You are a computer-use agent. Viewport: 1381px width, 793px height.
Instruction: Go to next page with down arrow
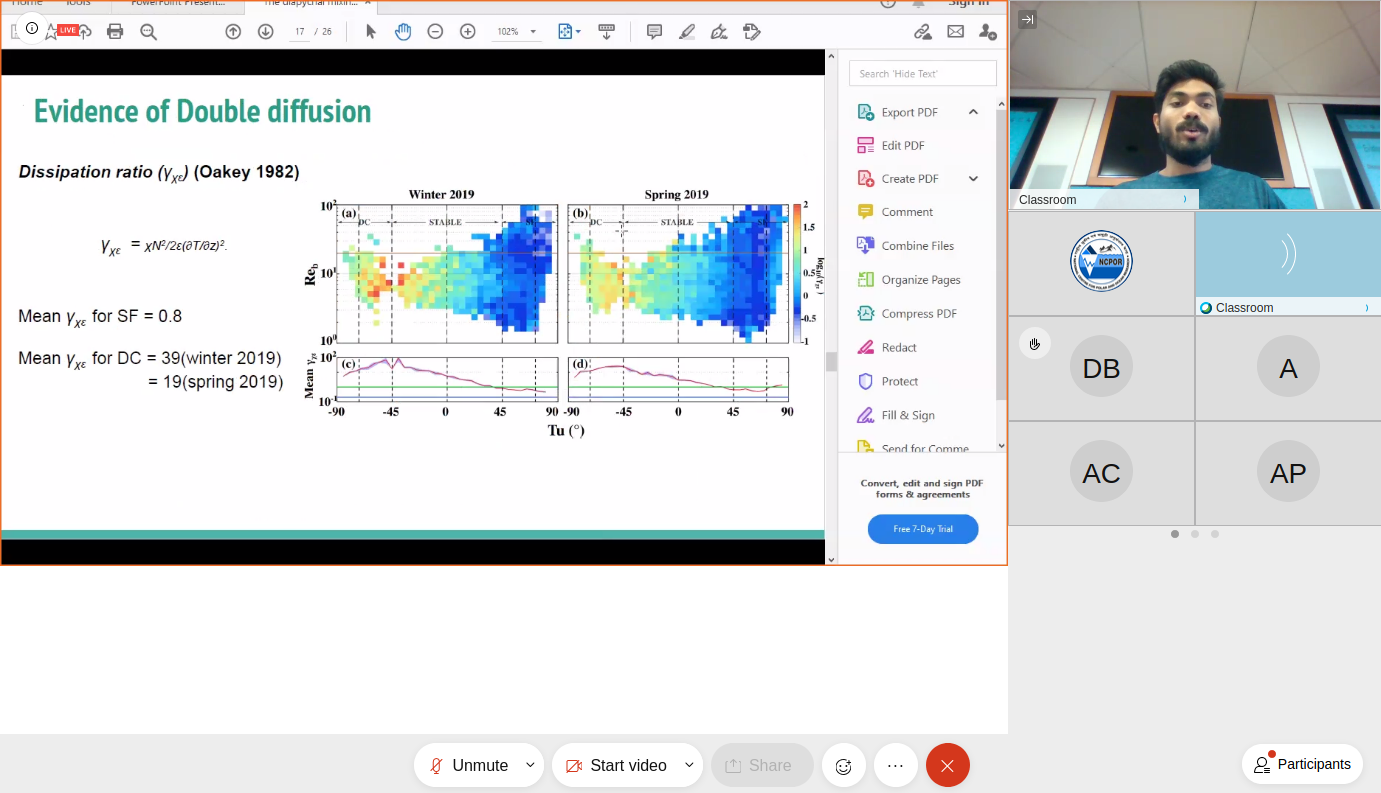tap(265, 32)
